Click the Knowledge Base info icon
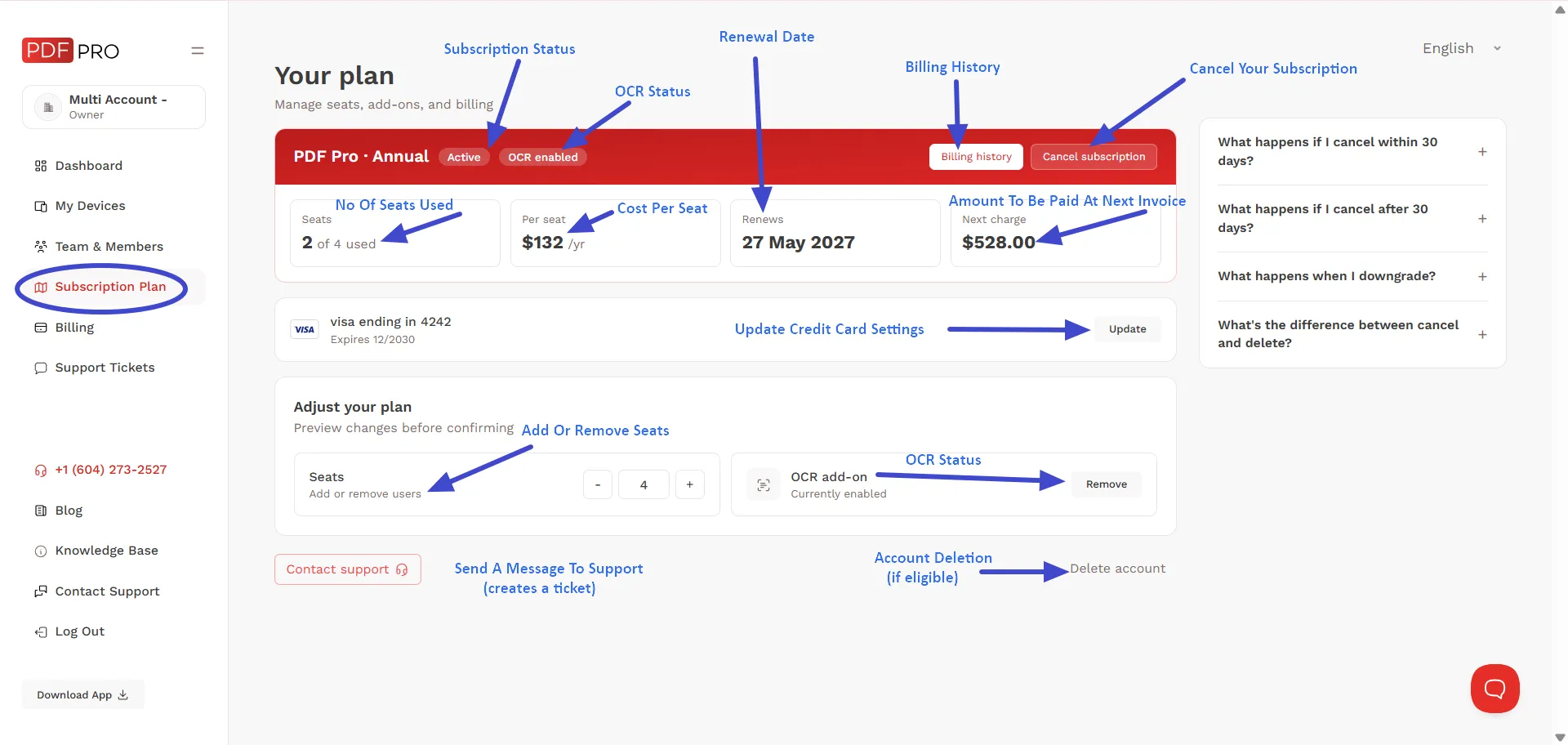The image size is (1568, 745). coord(41,551)
